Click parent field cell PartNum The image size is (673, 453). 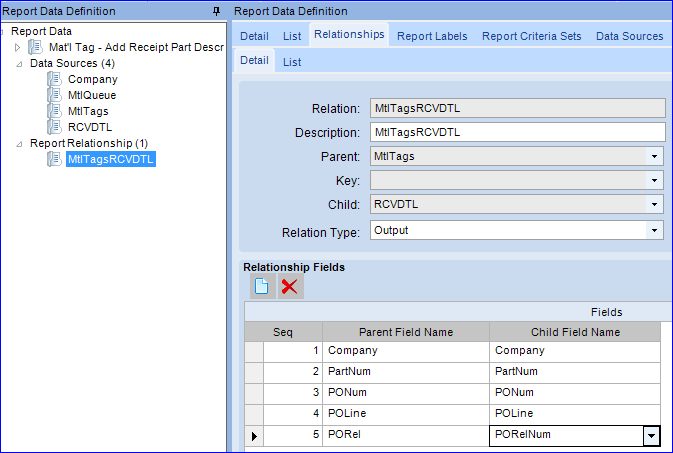coord(406,371)
